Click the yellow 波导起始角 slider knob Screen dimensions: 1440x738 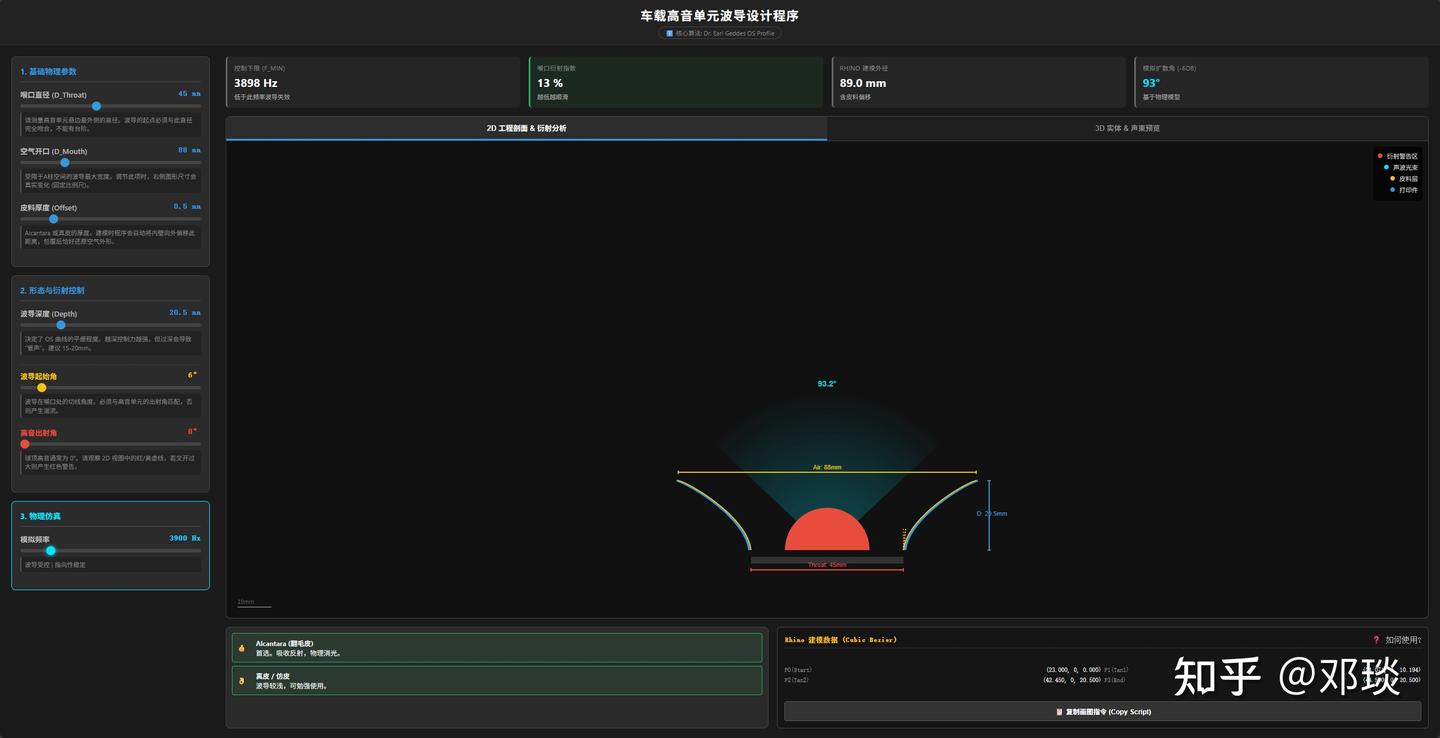[x=41, y=387]
